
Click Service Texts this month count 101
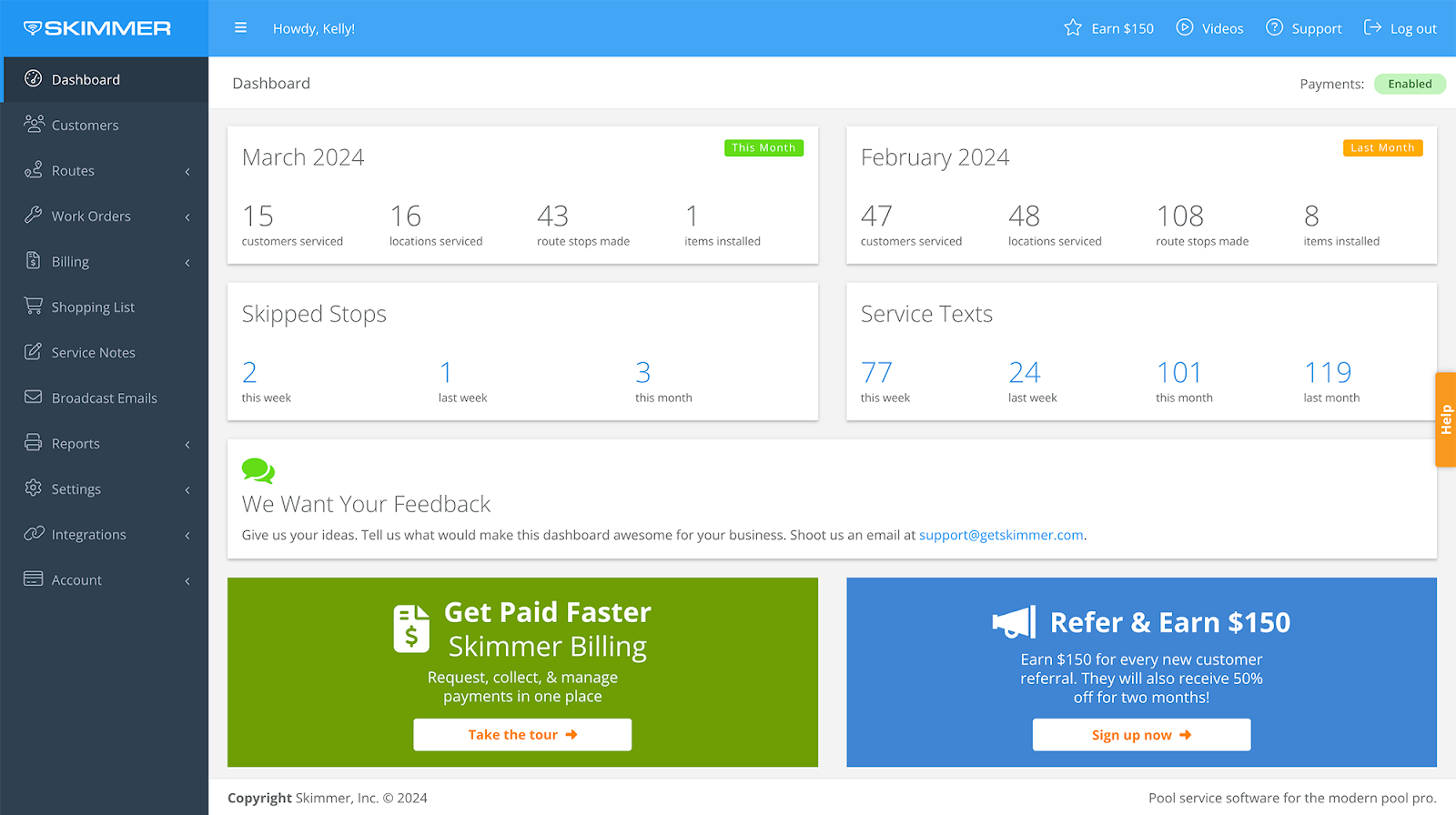(1179, 372)
